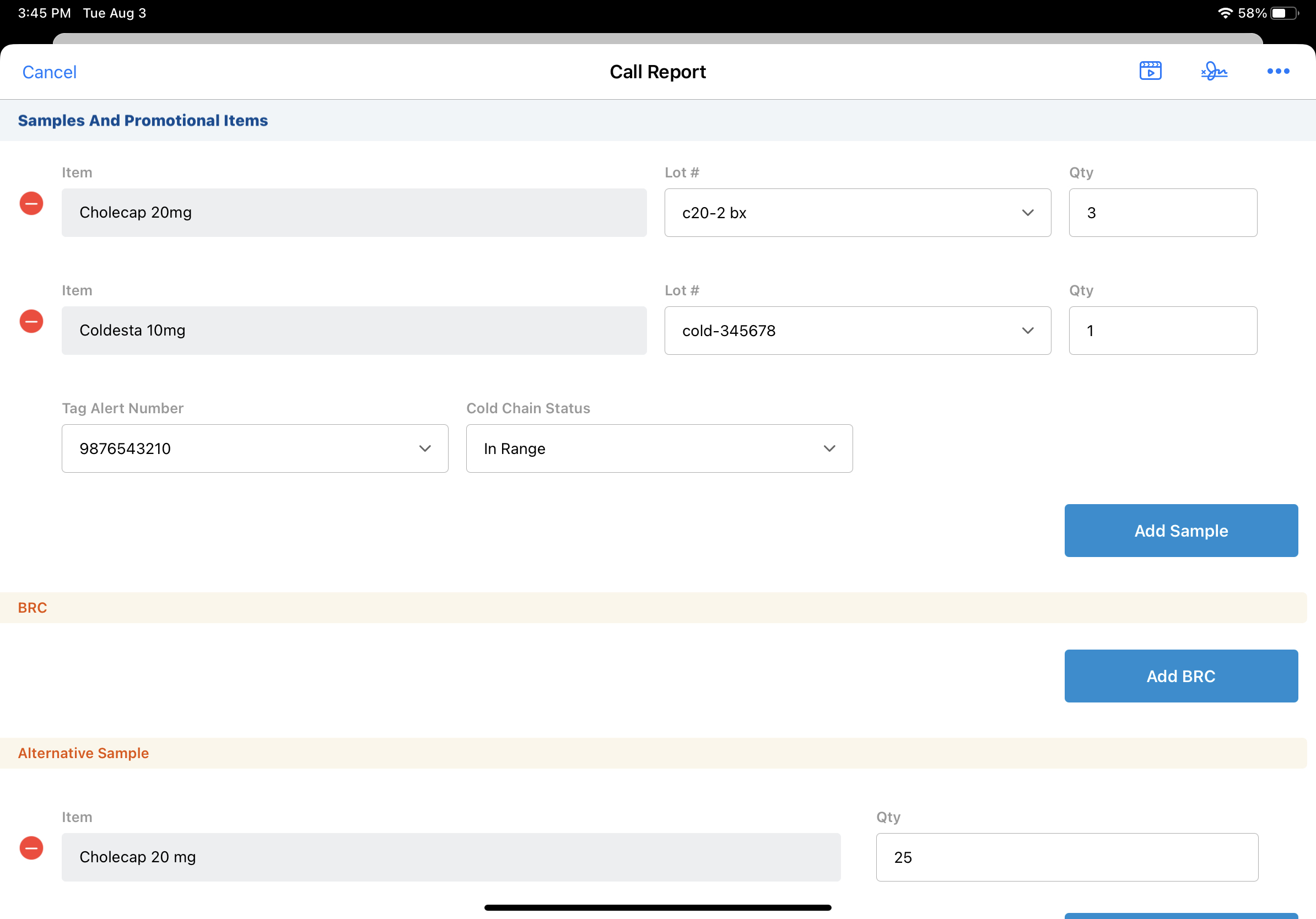This screenshot has height=919, width=1316.
Task: Delete the Cholecap 20 mg alternative sample
Action: pyautogui.click(x=31, y=848)
